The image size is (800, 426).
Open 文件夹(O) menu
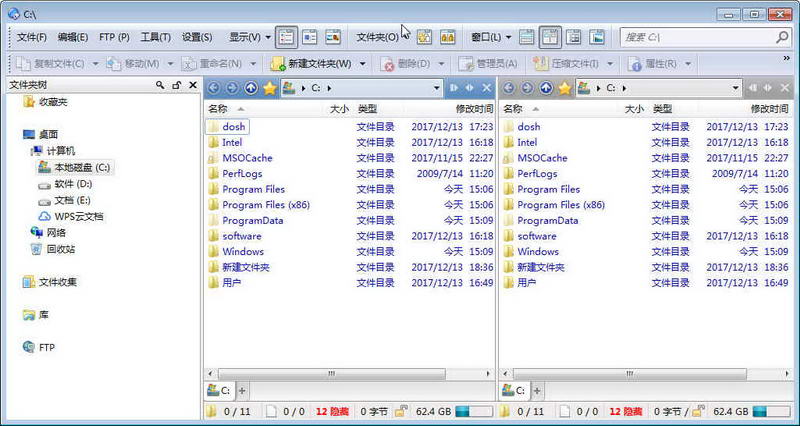pos(378,37)
